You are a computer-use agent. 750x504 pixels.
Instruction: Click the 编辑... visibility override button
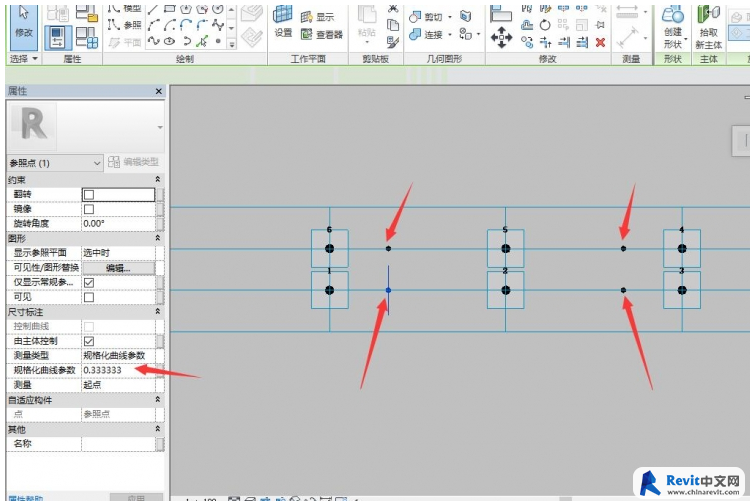click(119, 268)
